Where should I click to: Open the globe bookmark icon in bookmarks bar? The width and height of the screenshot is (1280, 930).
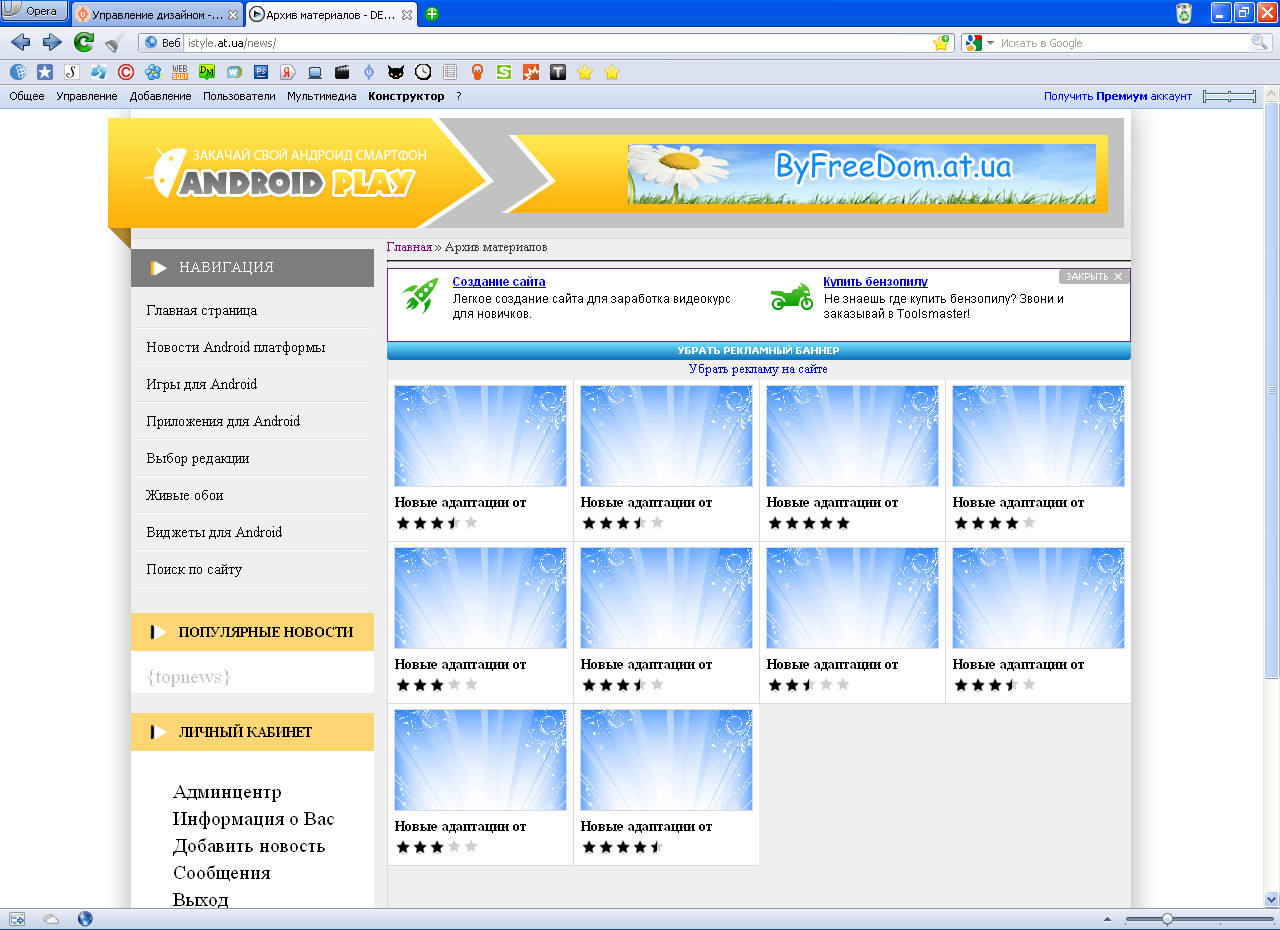click(18, 72)
